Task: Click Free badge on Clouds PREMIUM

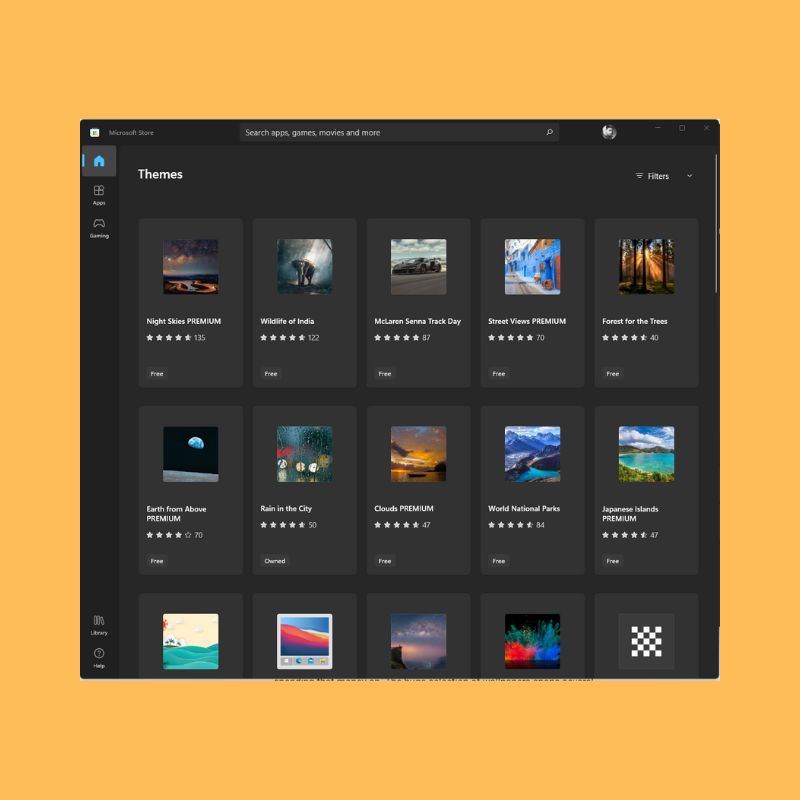Action: [x=385, y=561]
